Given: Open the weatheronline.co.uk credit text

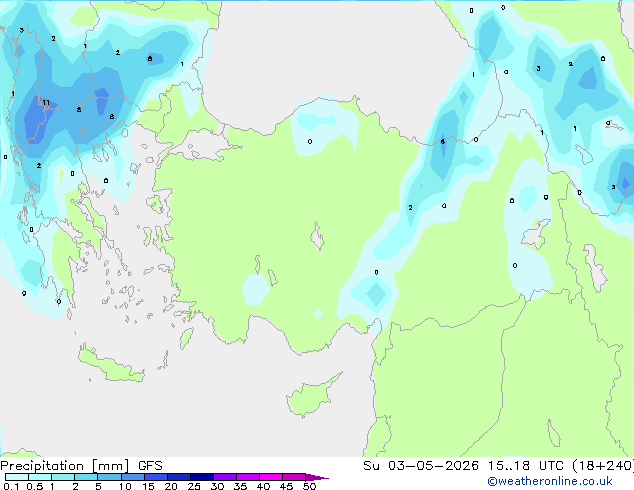Looking at the screenshot, I should [550, 481].
